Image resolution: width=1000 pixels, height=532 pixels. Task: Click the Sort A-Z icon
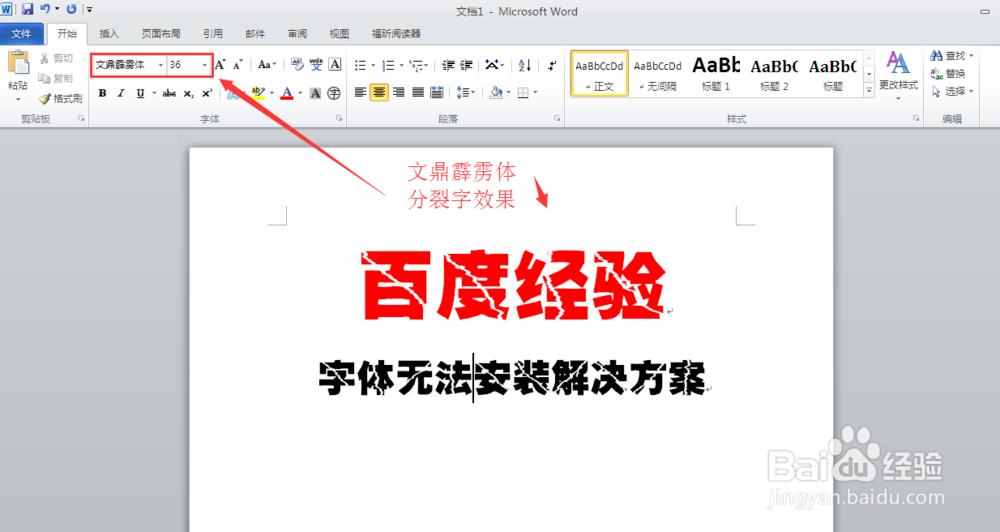coord(524,65)
